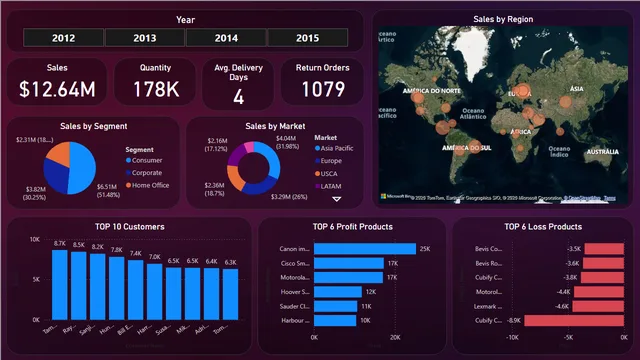This screenshot has width=640, height=360.
Task: Select the Harbour 10K profit bar
Action: [335, 320]
